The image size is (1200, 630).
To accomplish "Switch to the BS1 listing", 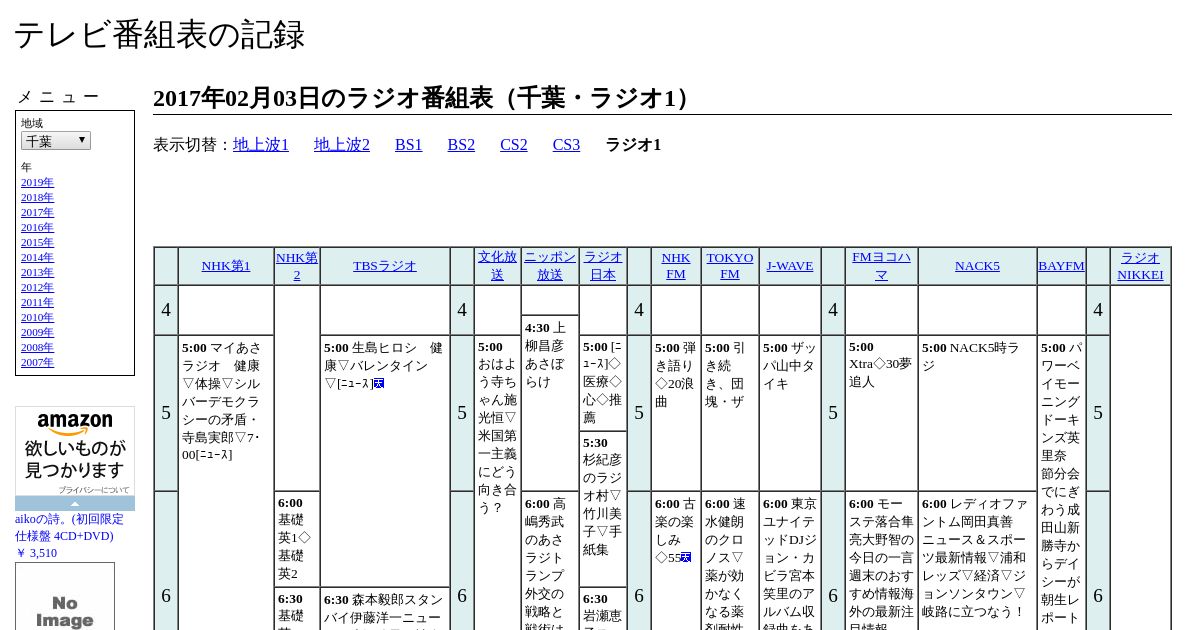I will coord(409,145).
